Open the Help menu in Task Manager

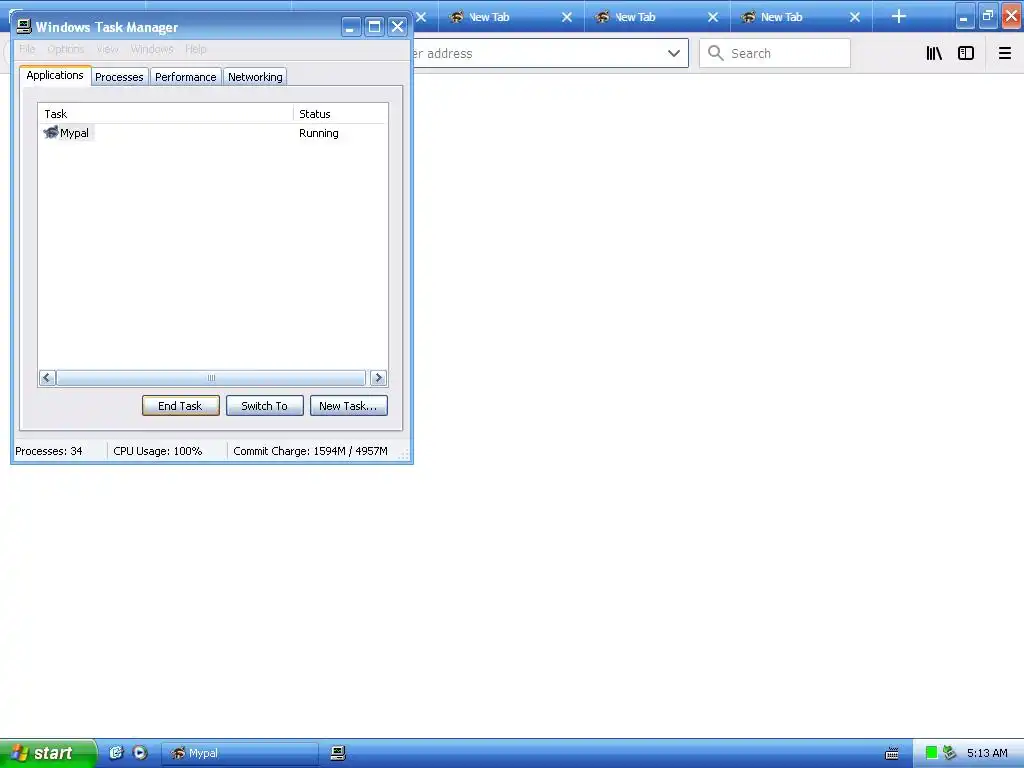(x=195, y=49)
